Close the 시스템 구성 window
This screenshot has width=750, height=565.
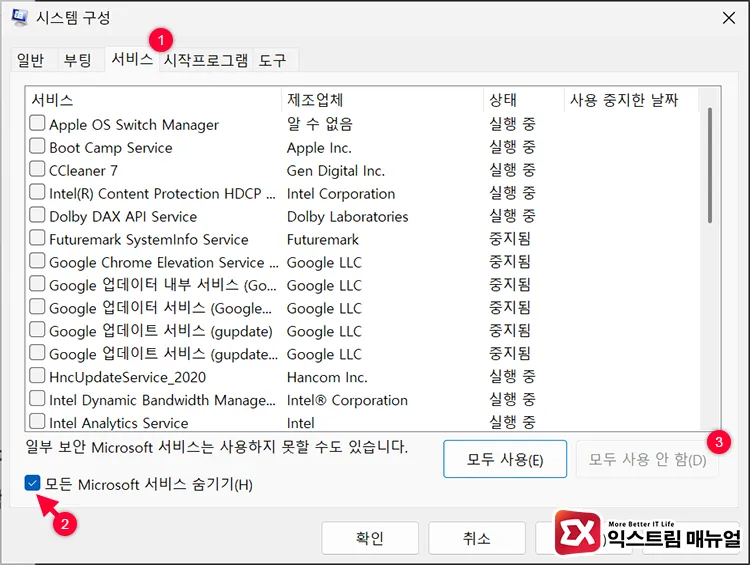(x=728, y=18)
